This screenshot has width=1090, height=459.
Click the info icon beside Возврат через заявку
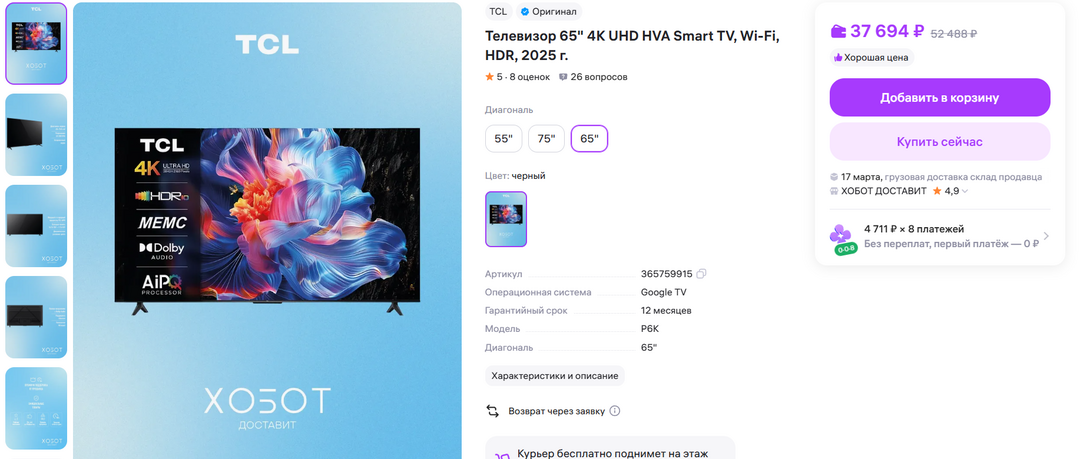pos(615,411)
